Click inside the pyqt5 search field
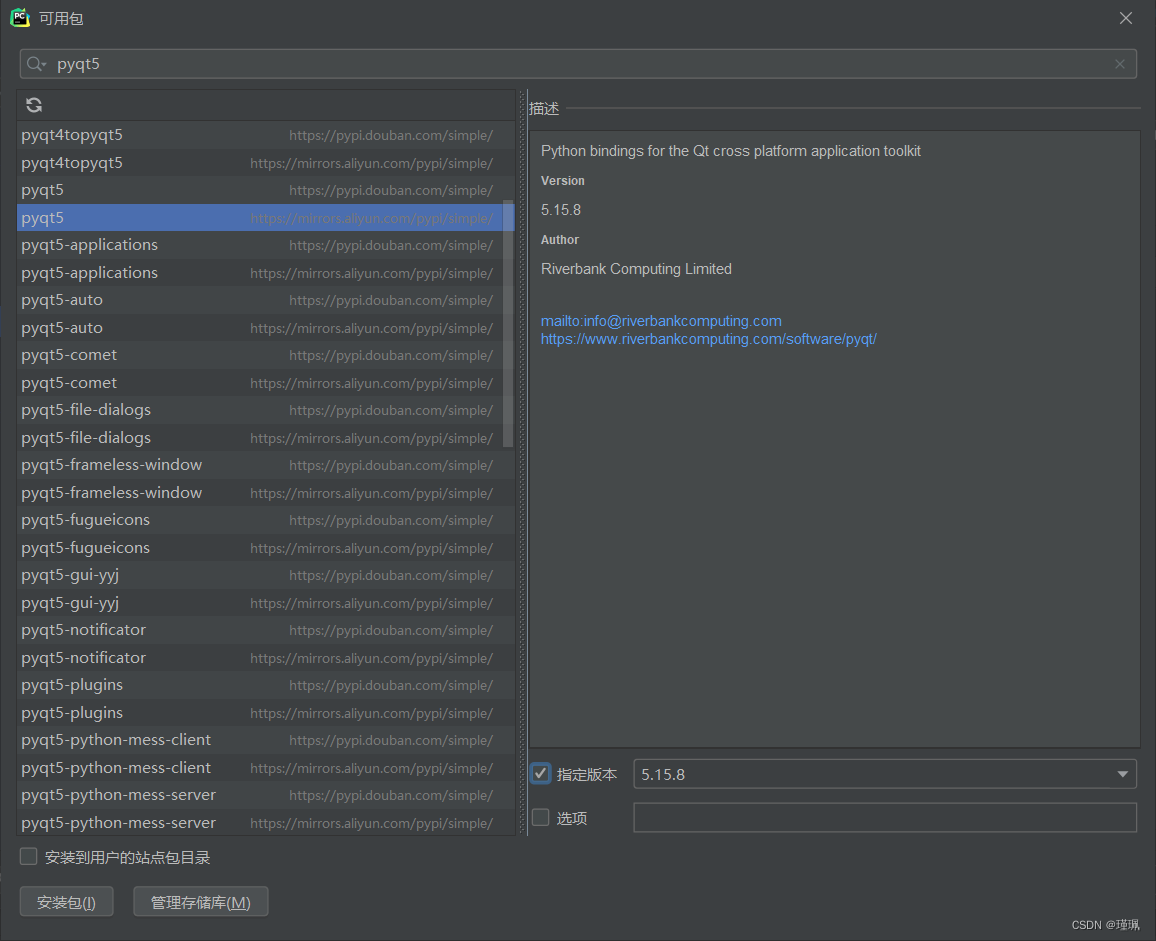 click(x=578, y=64)
